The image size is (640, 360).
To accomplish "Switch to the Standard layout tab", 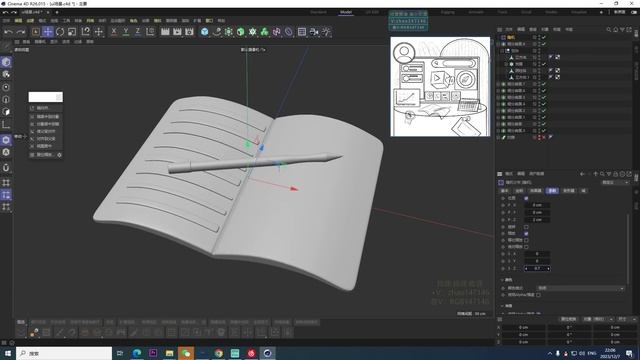I will coord(318,12).
